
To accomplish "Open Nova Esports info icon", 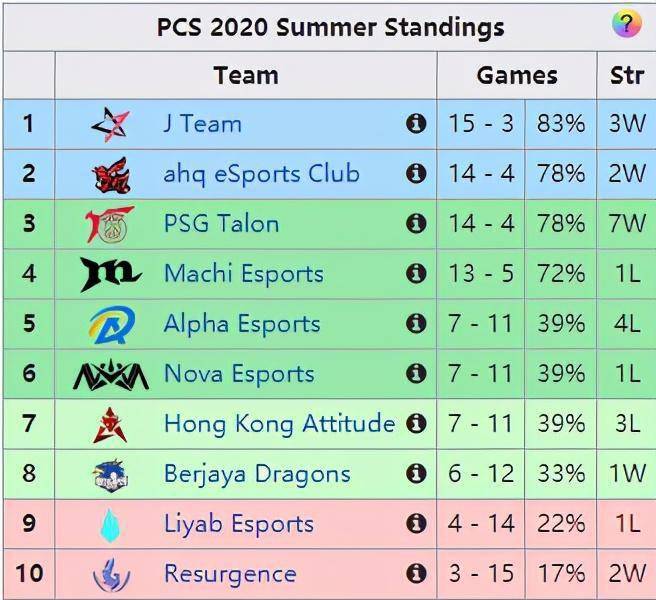I will tap(416, 373).
